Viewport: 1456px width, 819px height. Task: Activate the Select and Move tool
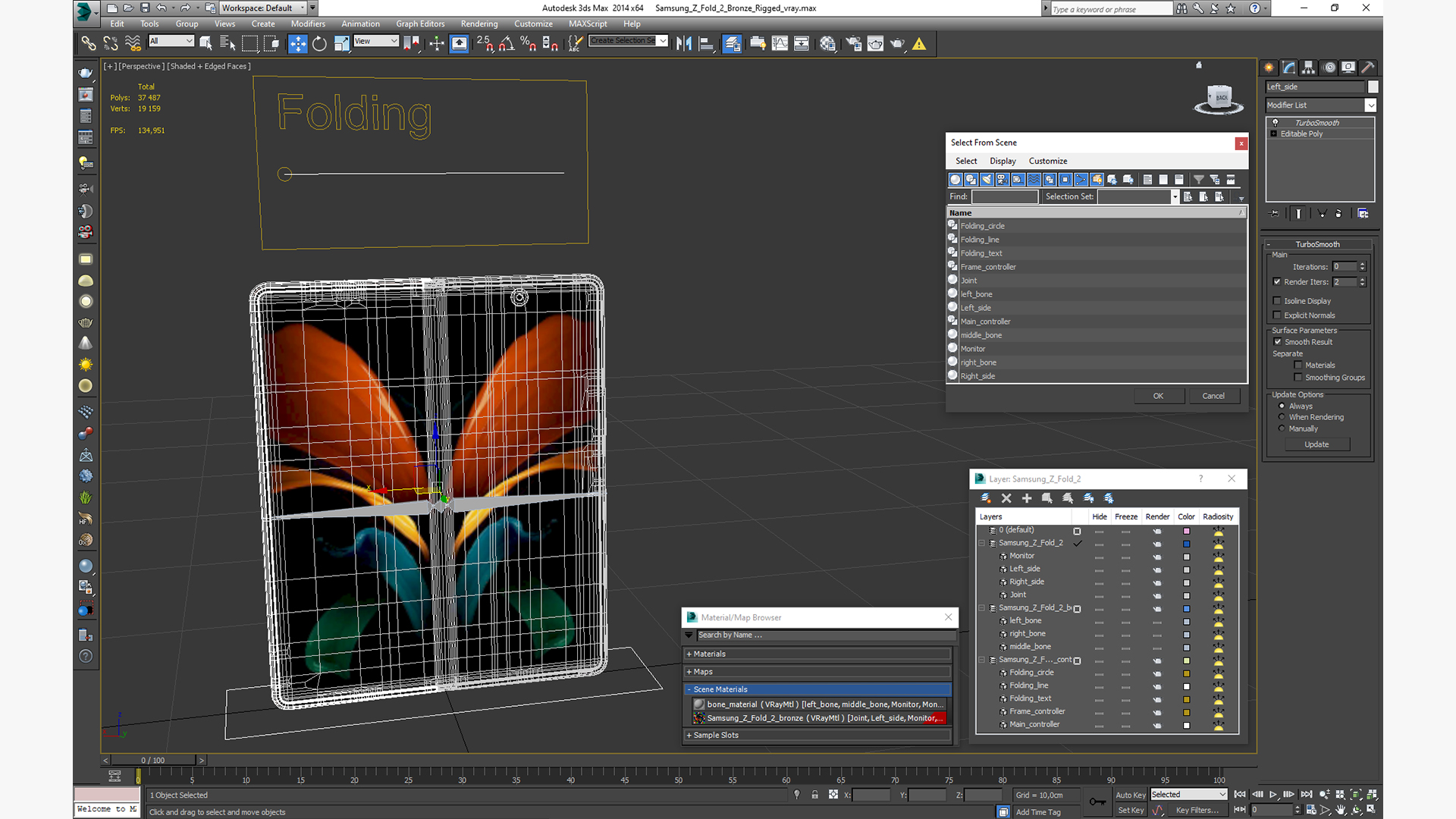point(298,44)
